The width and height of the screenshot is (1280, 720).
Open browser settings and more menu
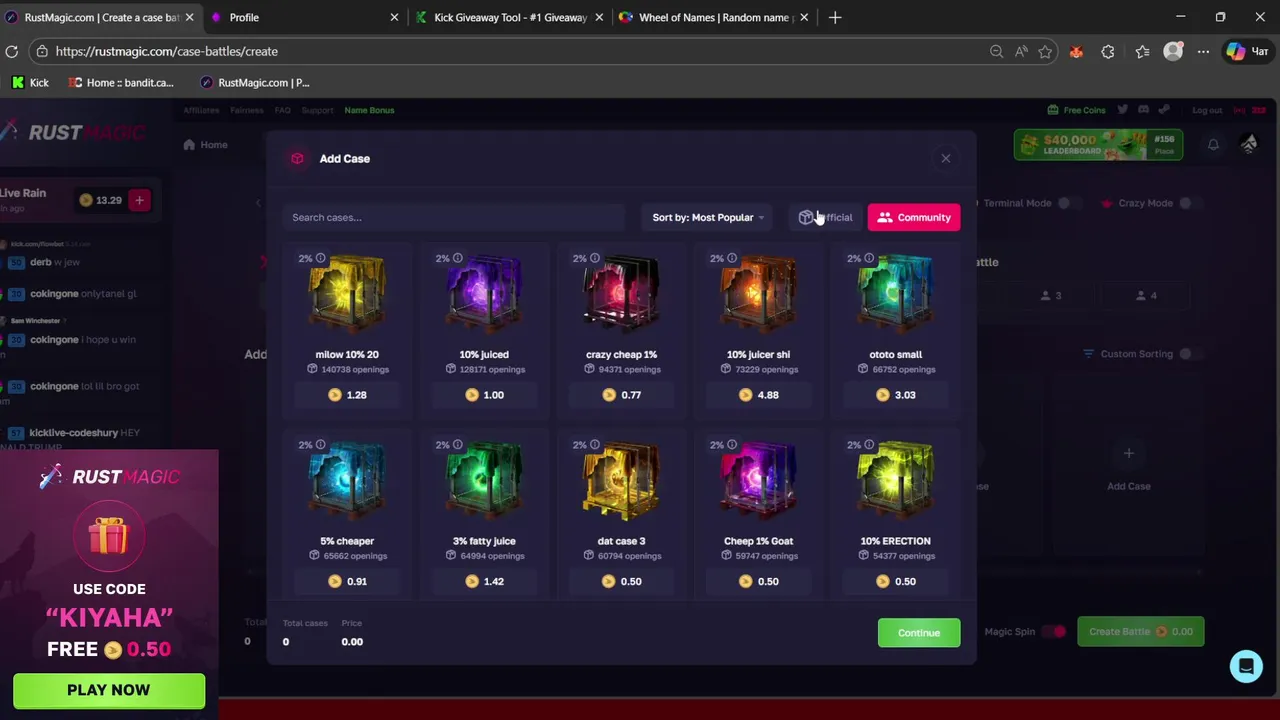click(1204, 52)
